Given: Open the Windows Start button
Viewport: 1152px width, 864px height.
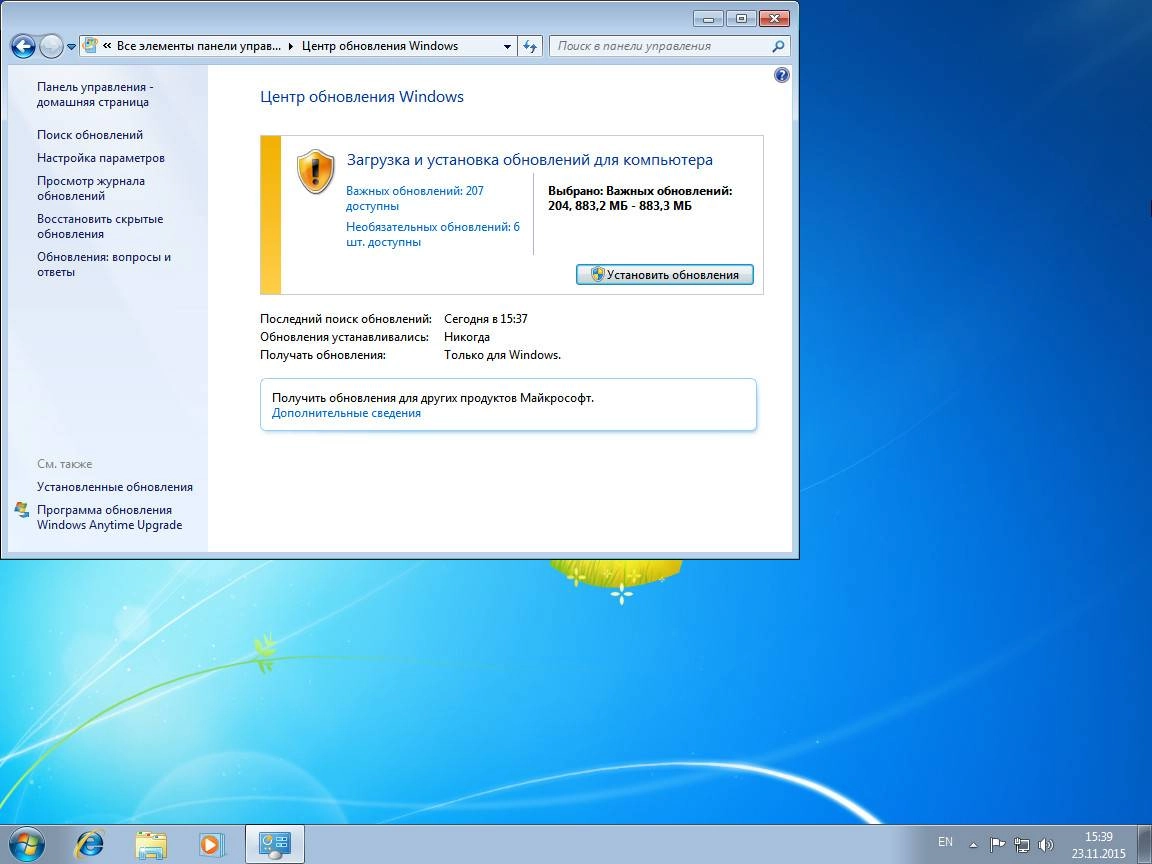Looking at the screenshot, I should (26, 844).
